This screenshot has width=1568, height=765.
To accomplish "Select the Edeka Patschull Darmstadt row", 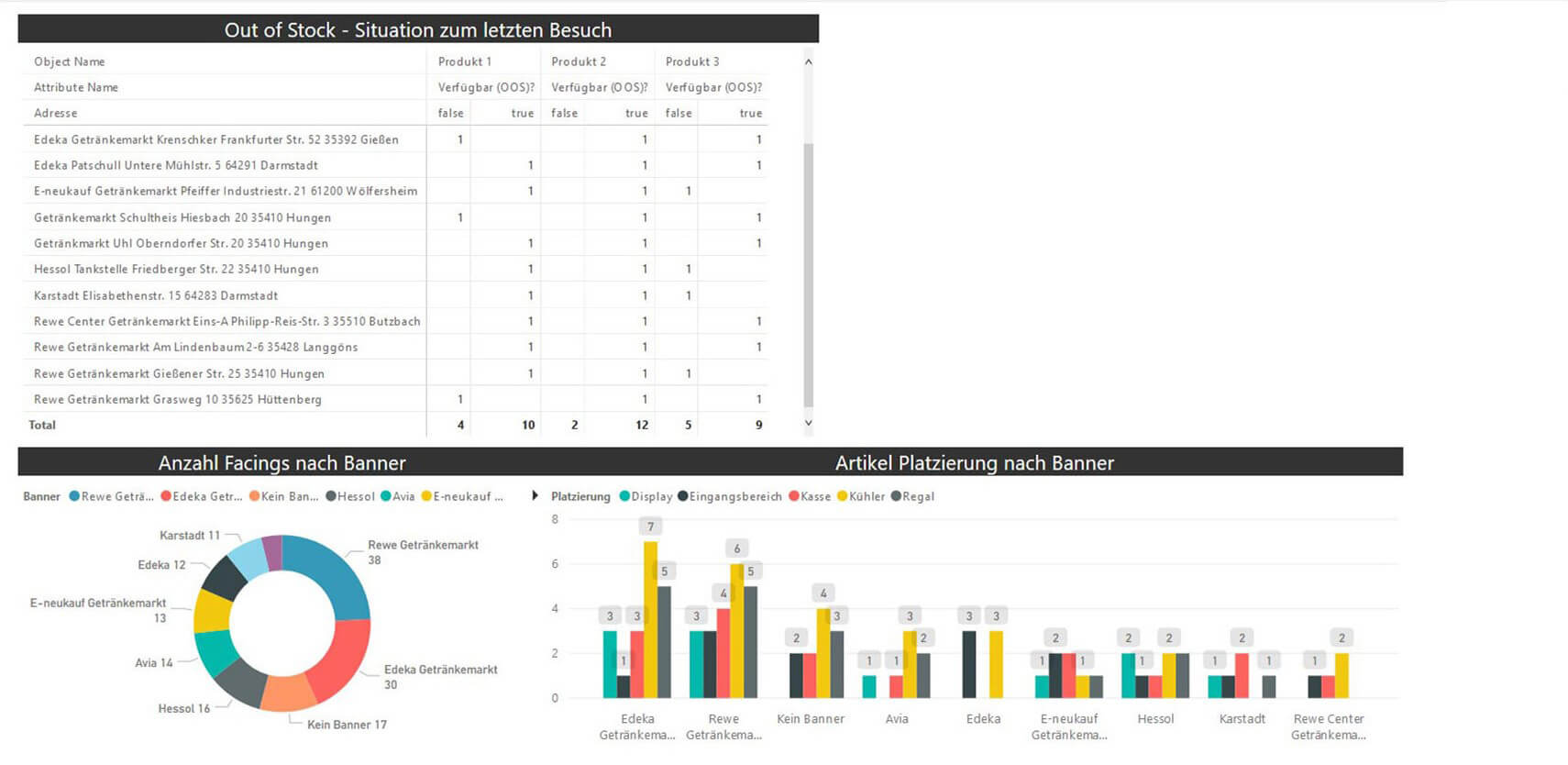I will [x=394, y=165].
